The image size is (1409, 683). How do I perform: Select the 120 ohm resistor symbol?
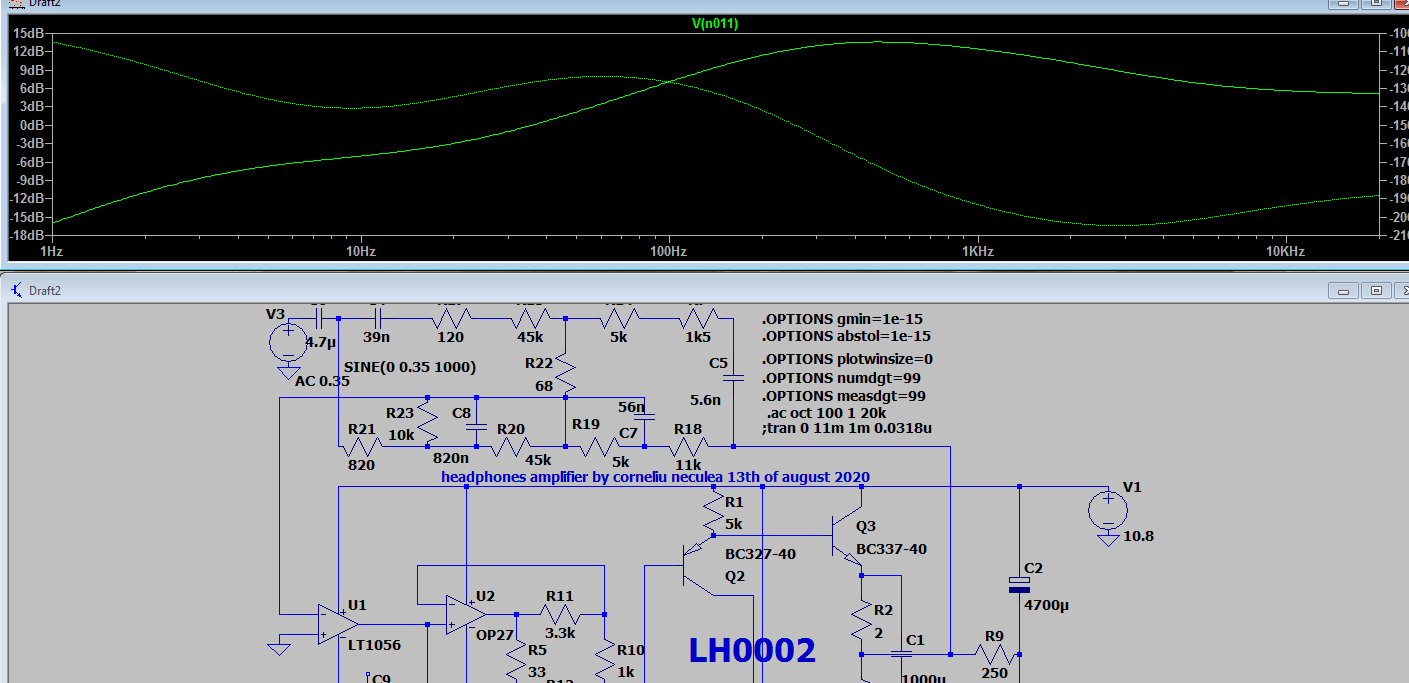point(451,318)
